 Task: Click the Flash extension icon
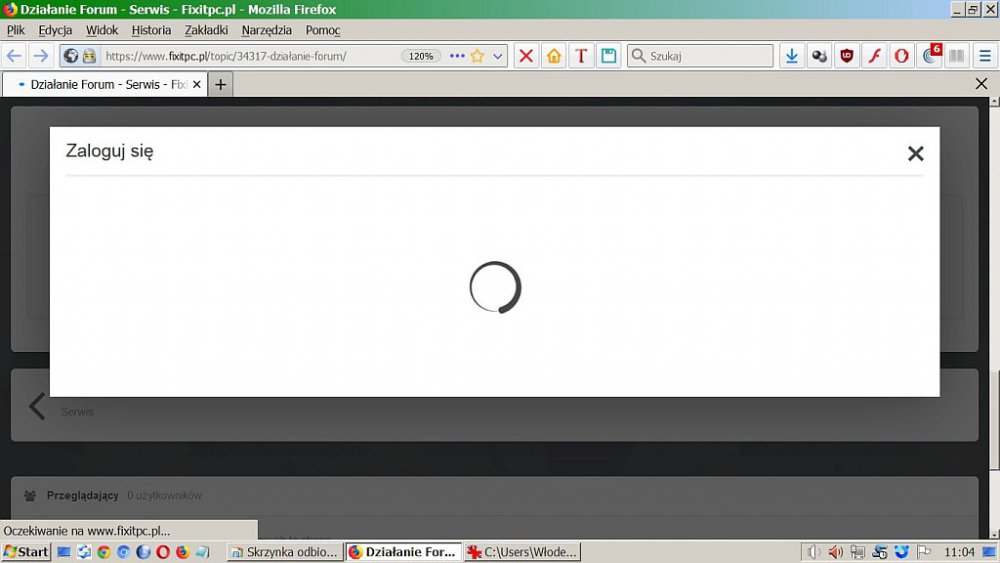(x=874, y=56)
